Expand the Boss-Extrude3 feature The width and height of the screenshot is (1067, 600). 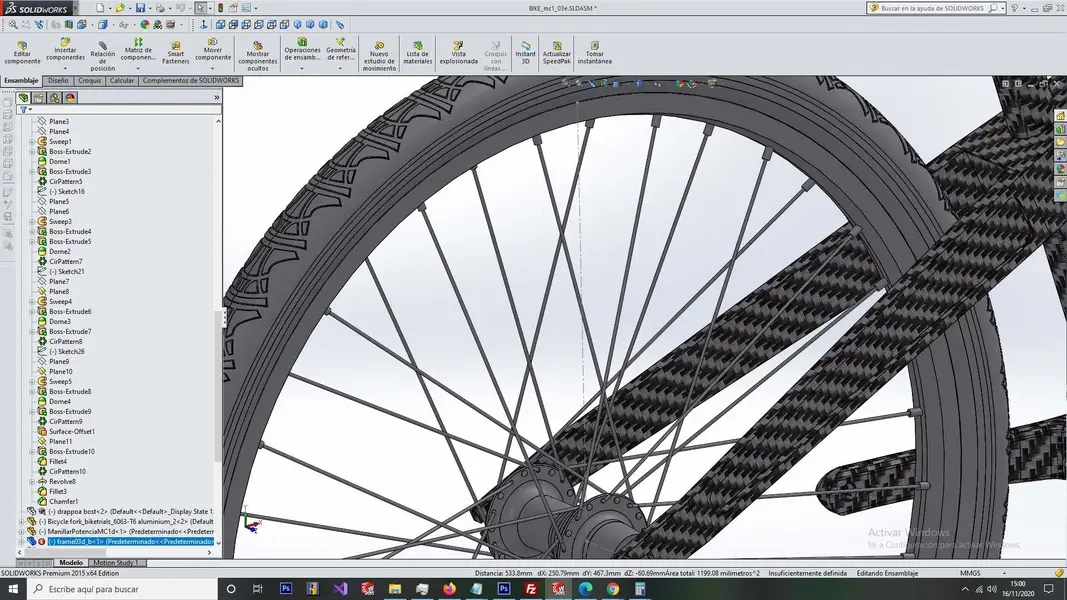tap(32, 171)
